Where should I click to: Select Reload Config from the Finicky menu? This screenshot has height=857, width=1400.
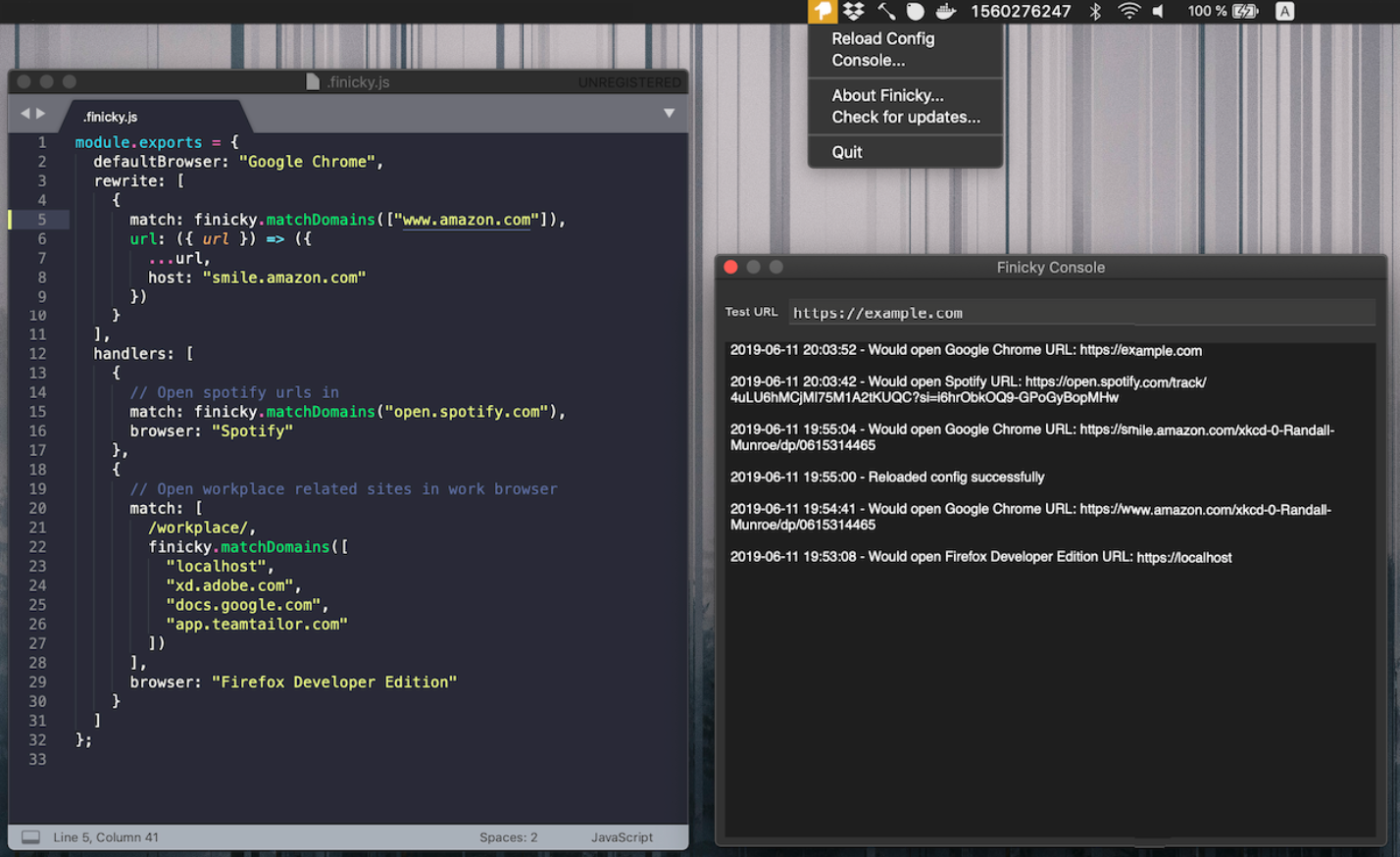coord(882,39)
